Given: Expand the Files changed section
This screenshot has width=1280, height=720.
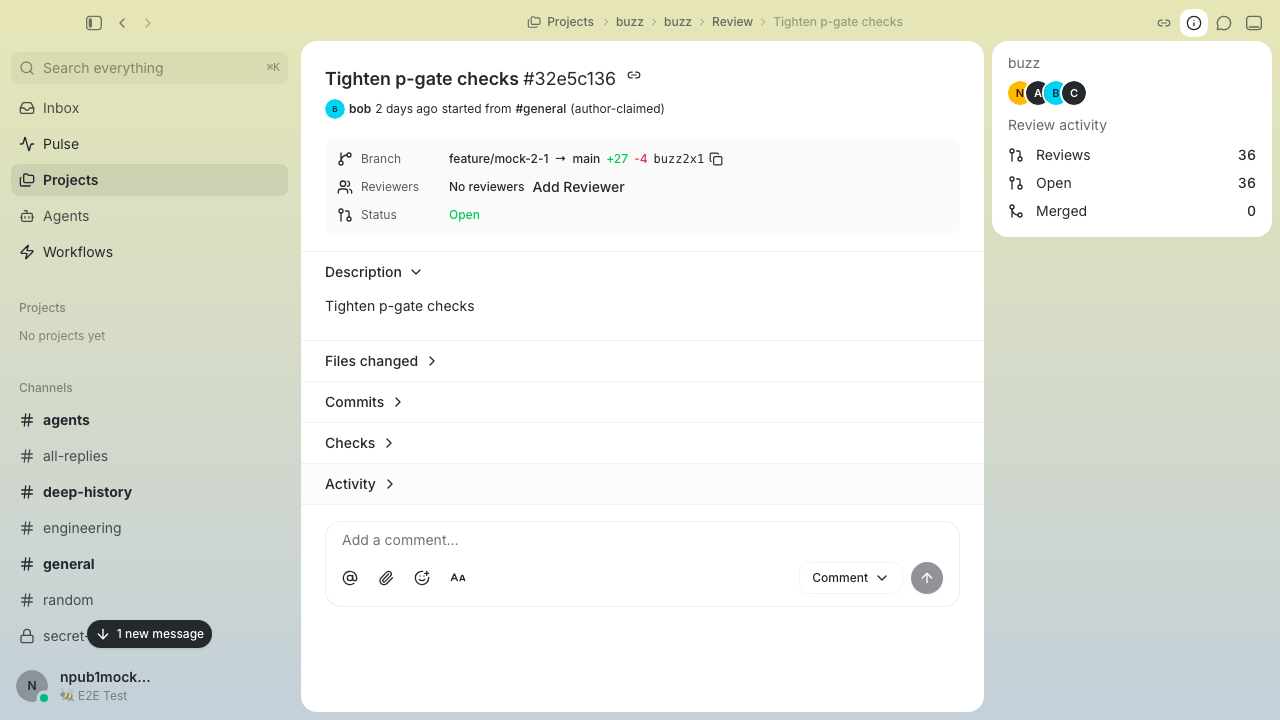Looking at the screenshot, I should [x=381, y=361].
